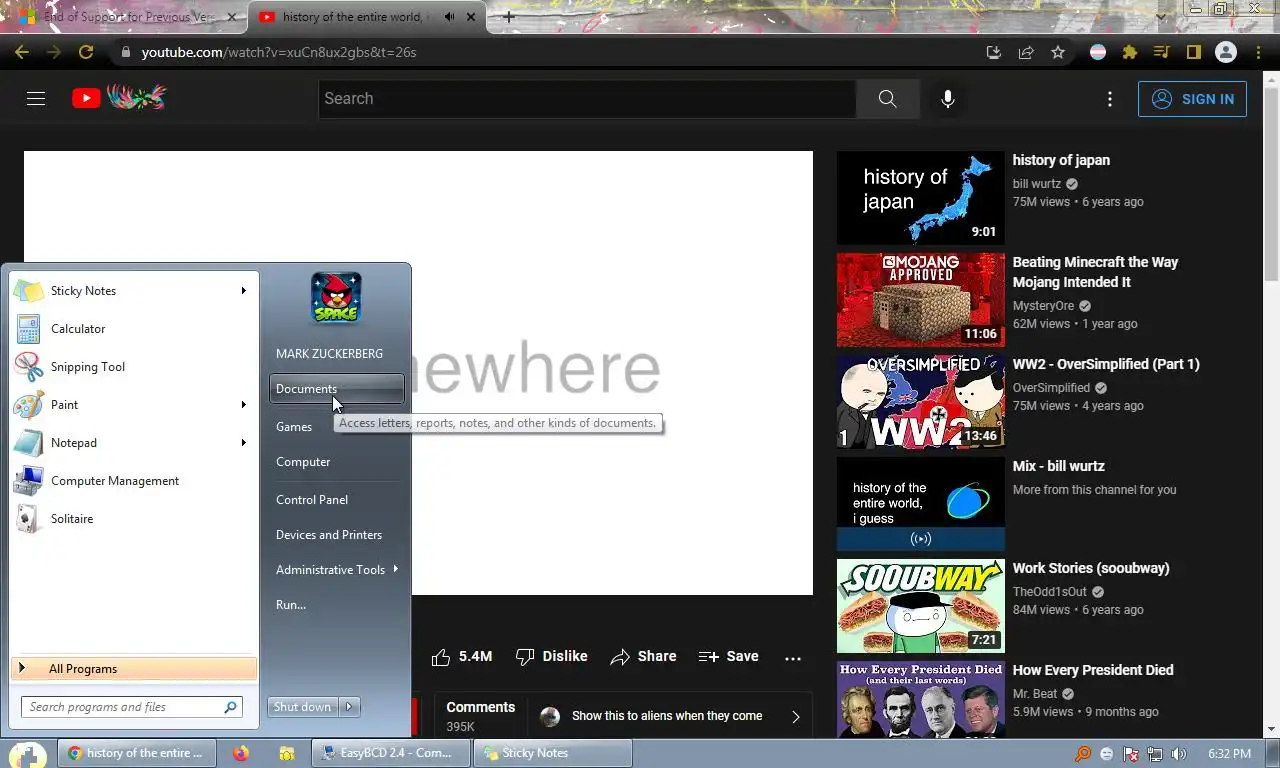Open the tab search dropdown in Chrome
This screenshot has width=1280, height=768.
1161,16
